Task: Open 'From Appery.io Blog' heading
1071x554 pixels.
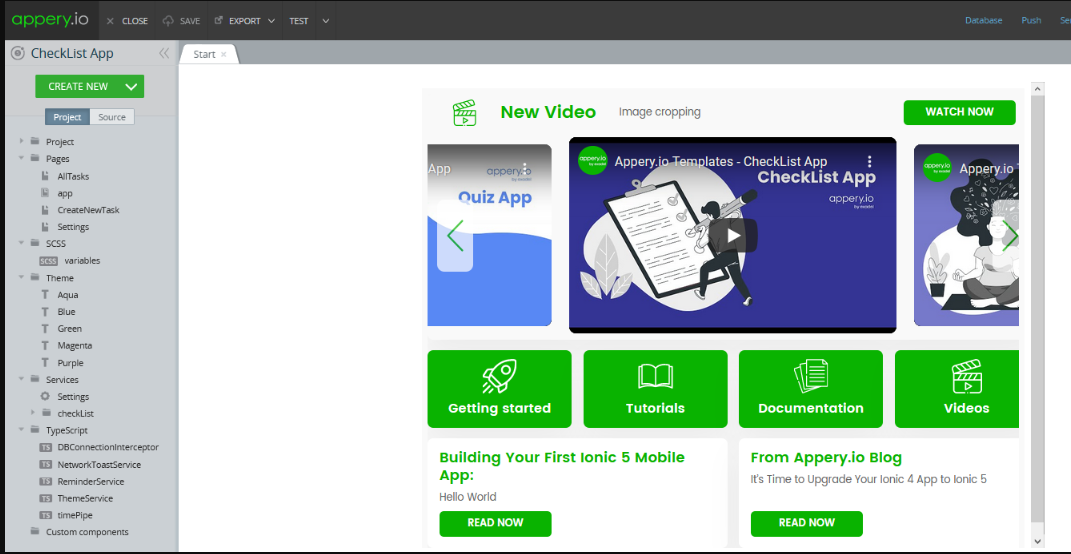Action: [826, 458]
